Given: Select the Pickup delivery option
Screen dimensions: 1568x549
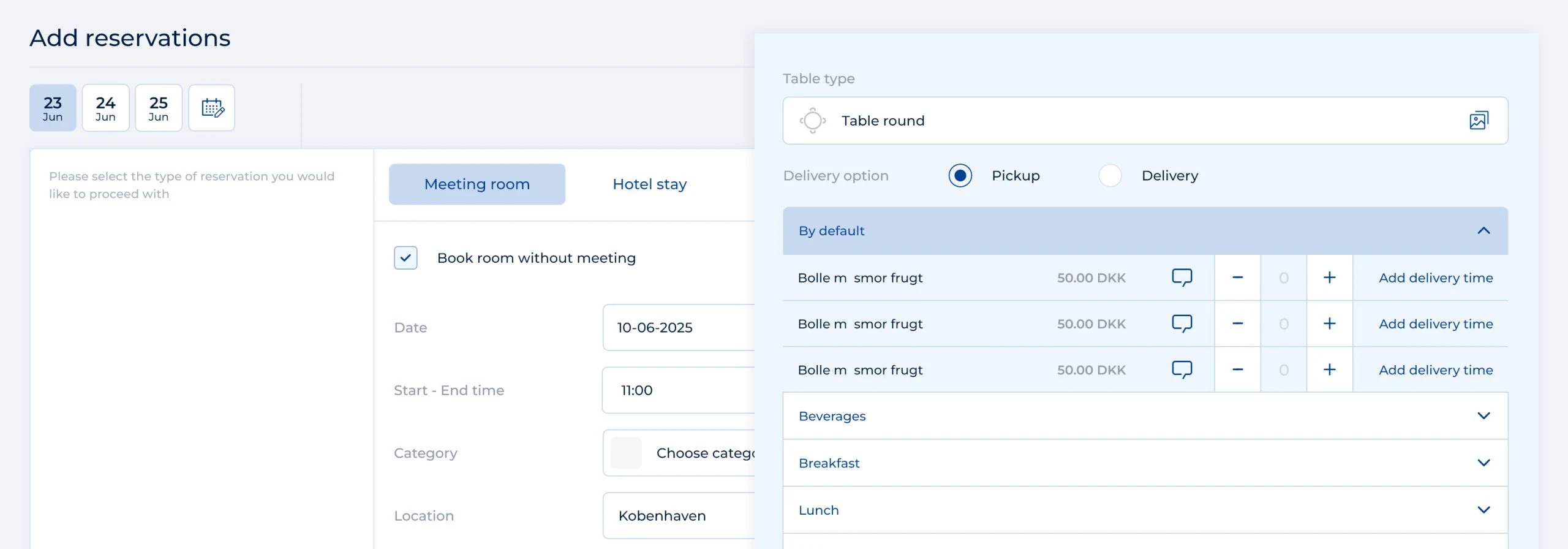Looking at the screenshot, I should [x=960, y=176].
